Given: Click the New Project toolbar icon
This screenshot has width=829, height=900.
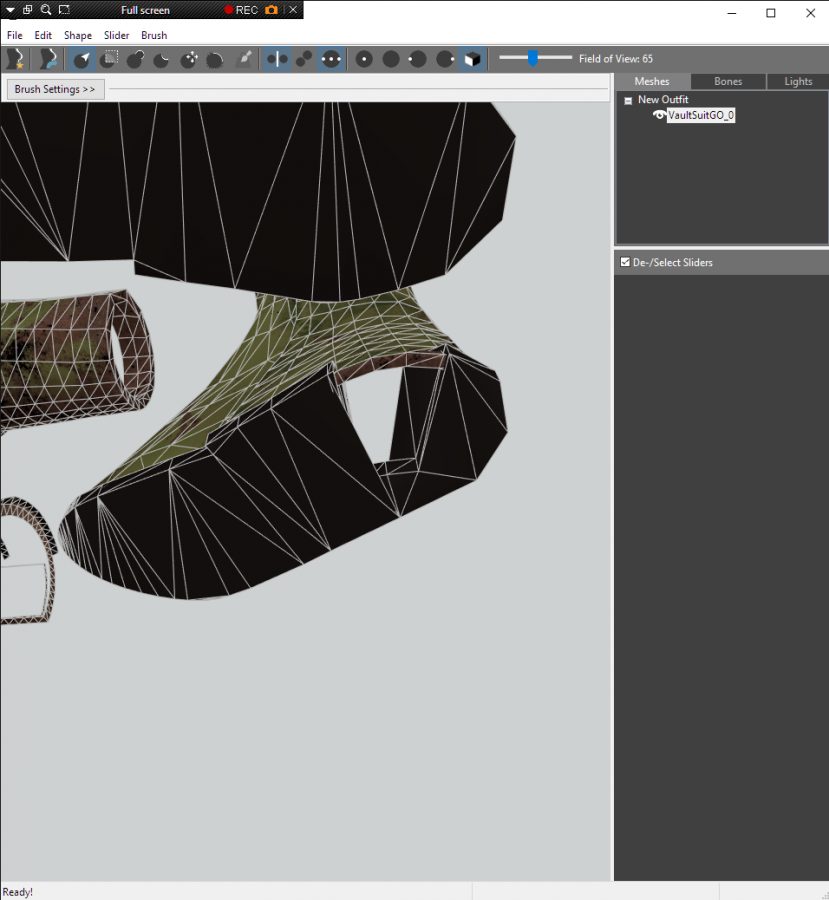Looking at the screenshot, I should (14, 59).
